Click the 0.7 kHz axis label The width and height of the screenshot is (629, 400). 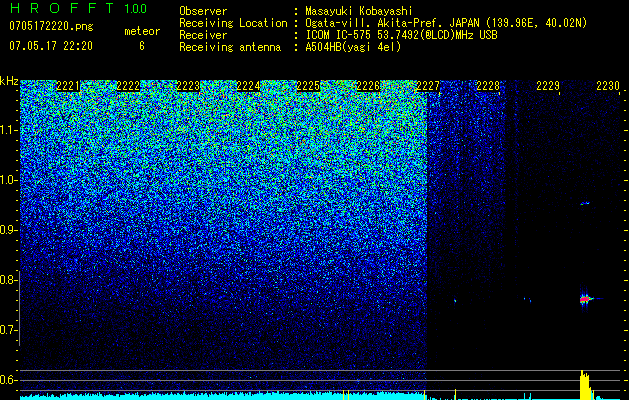8,330
